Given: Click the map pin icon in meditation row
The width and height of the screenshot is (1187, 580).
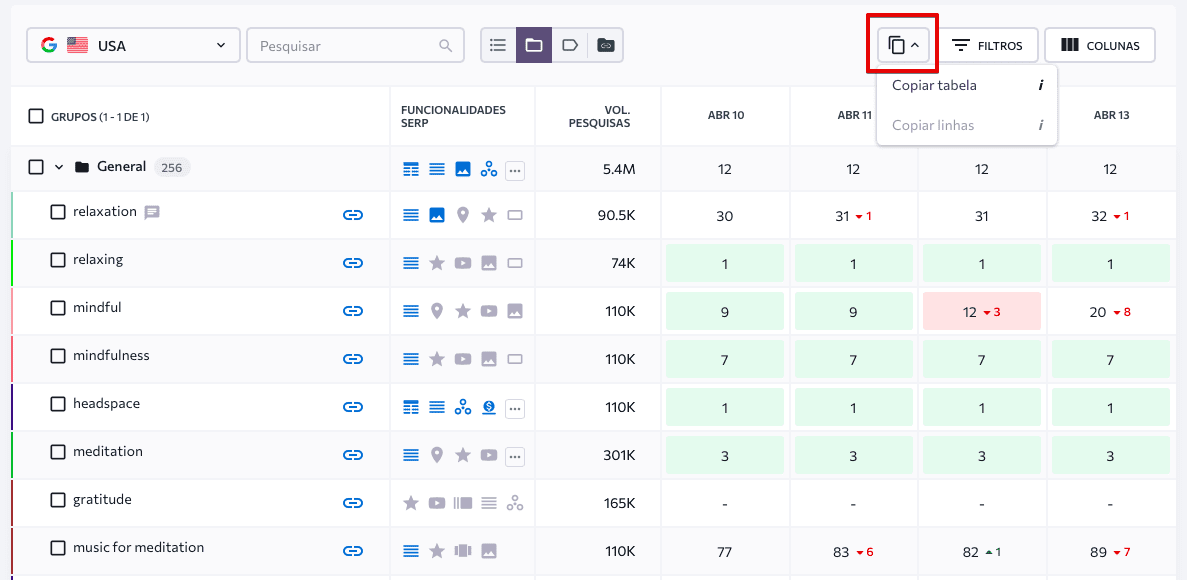Looking at the screenshot, I should click(437, 455).
